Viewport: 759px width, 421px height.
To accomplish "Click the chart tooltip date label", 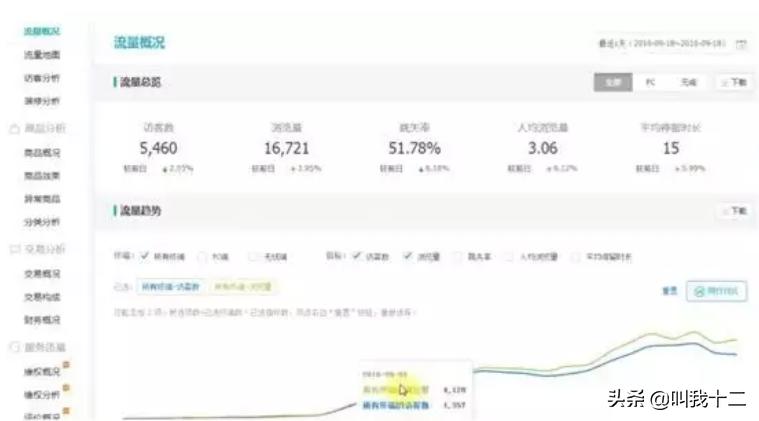I will tap(385, 374).
